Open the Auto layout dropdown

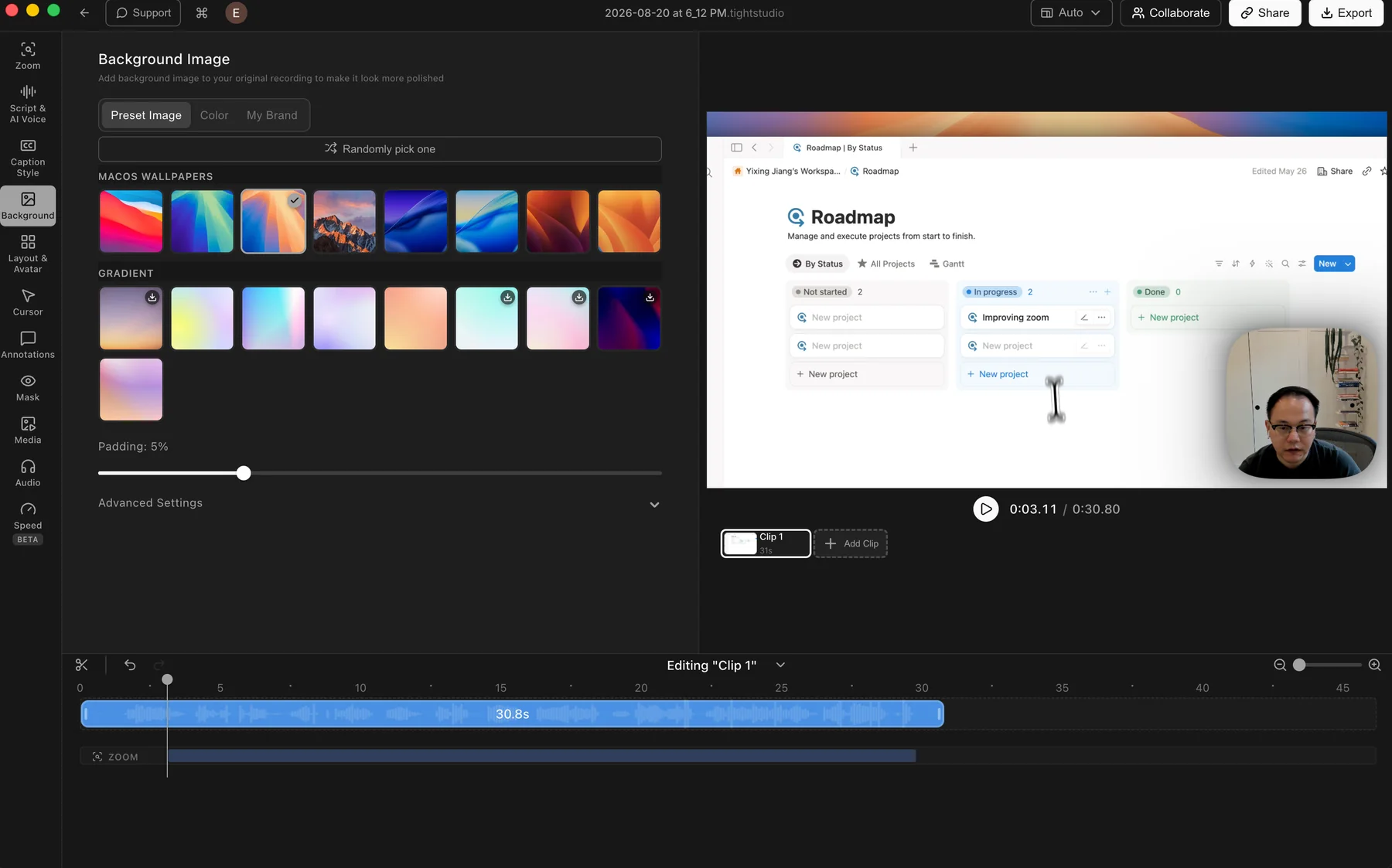pyautogui.click(x=1071, y=13)
